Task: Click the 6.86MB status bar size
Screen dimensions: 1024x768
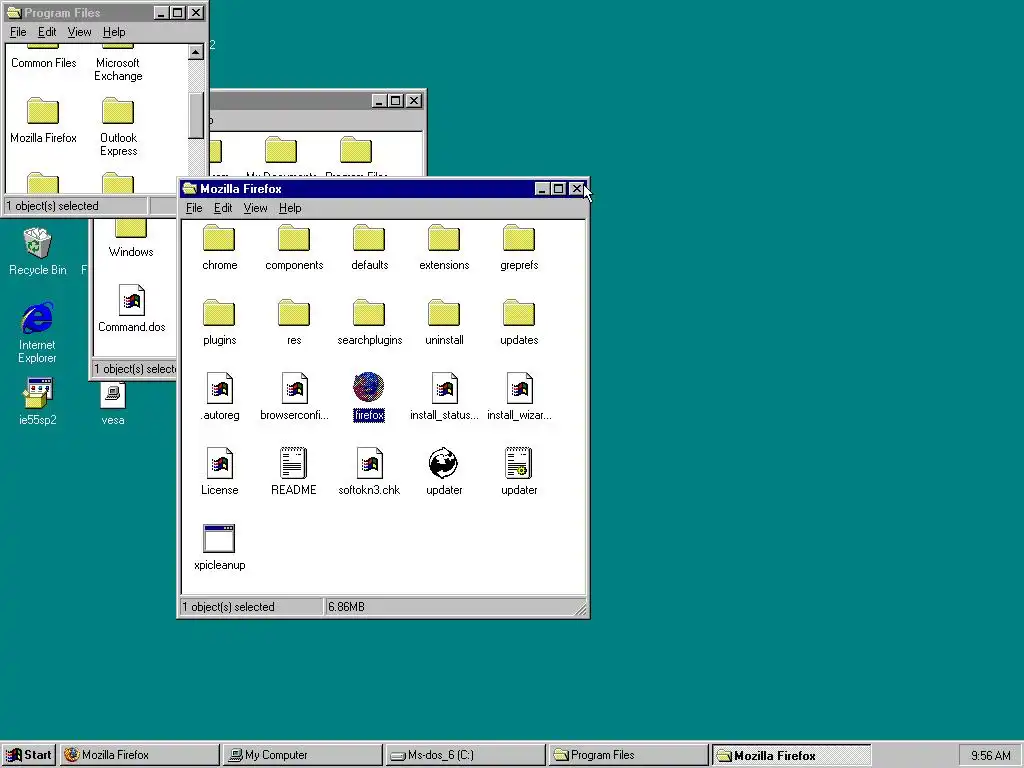Action: [x=346, y=607]
